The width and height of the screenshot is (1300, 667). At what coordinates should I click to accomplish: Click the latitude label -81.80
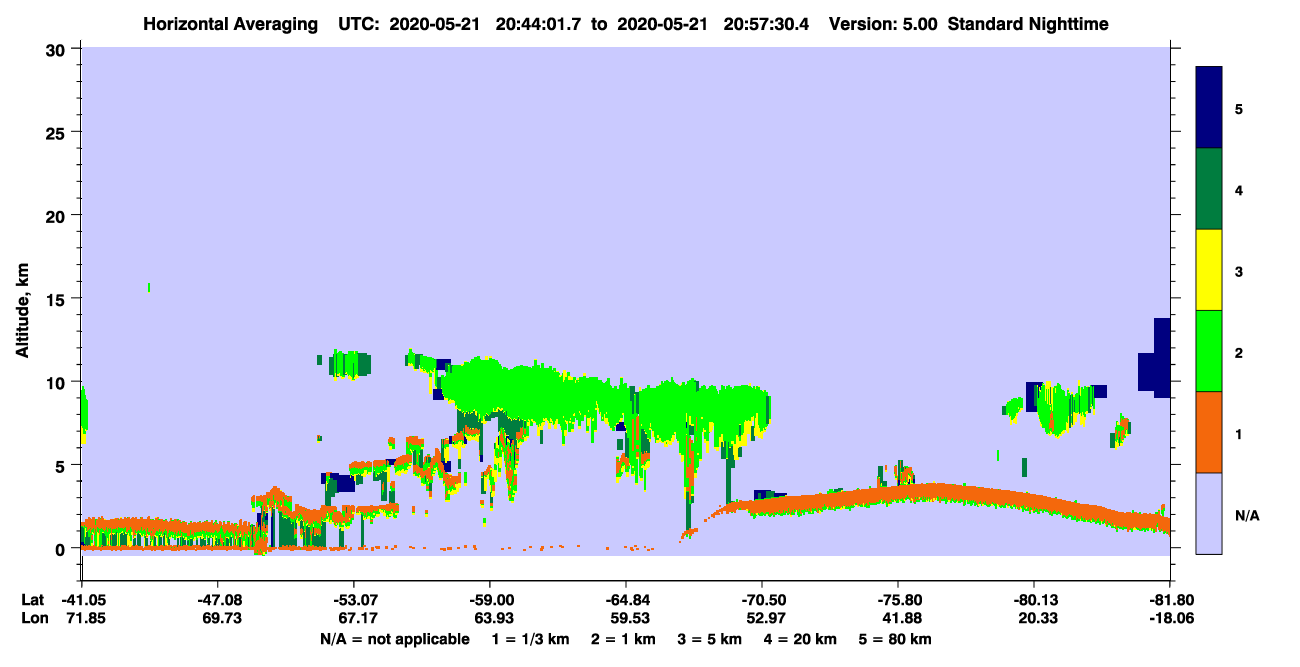click(1170, 600)
